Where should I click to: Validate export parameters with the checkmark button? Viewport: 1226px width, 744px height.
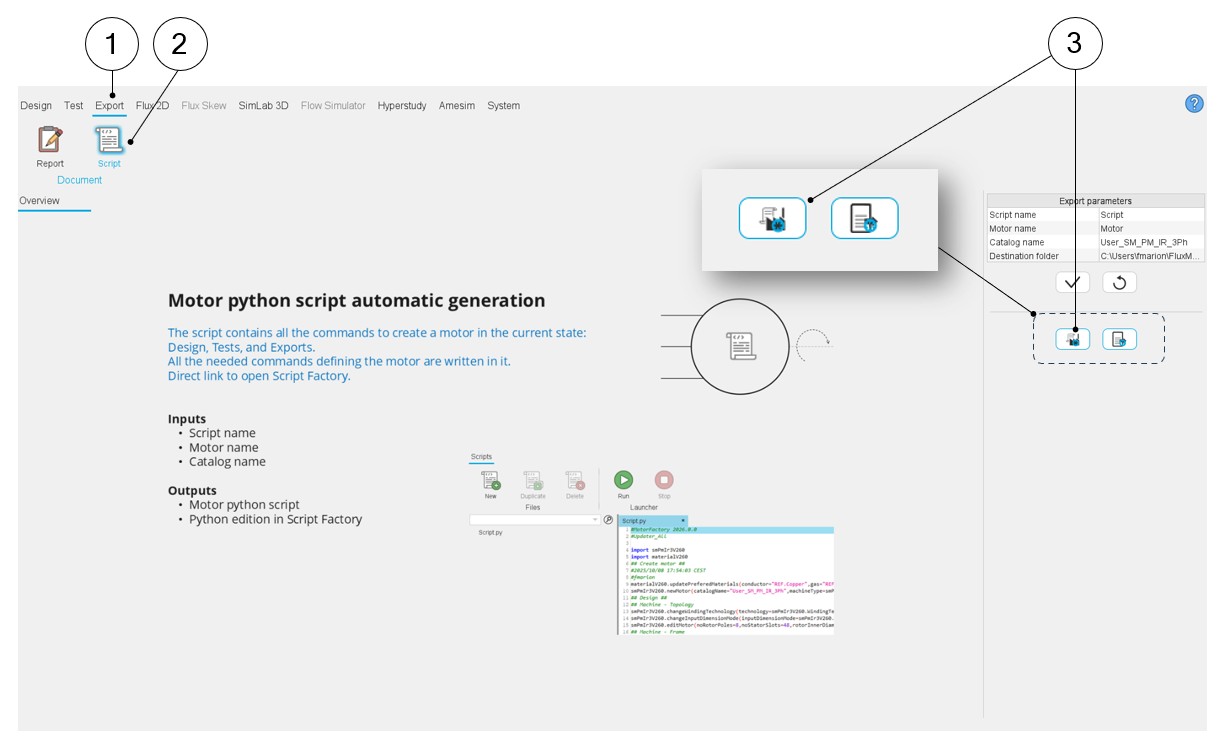[x=1073, y=282]
